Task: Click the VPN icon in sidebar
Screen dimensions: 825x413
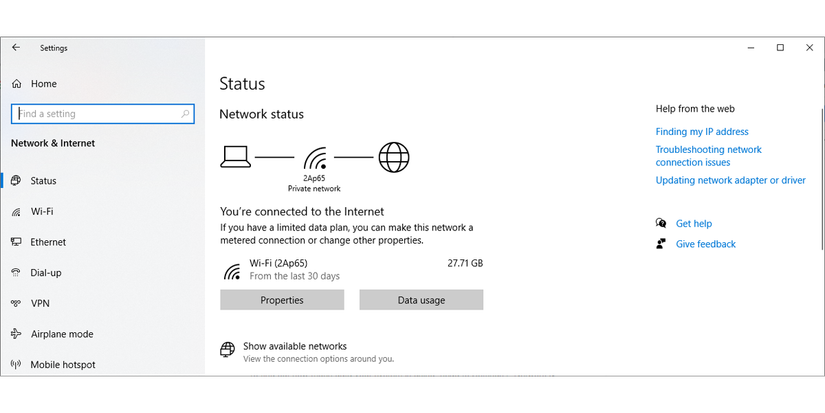Action: point(16,303)
